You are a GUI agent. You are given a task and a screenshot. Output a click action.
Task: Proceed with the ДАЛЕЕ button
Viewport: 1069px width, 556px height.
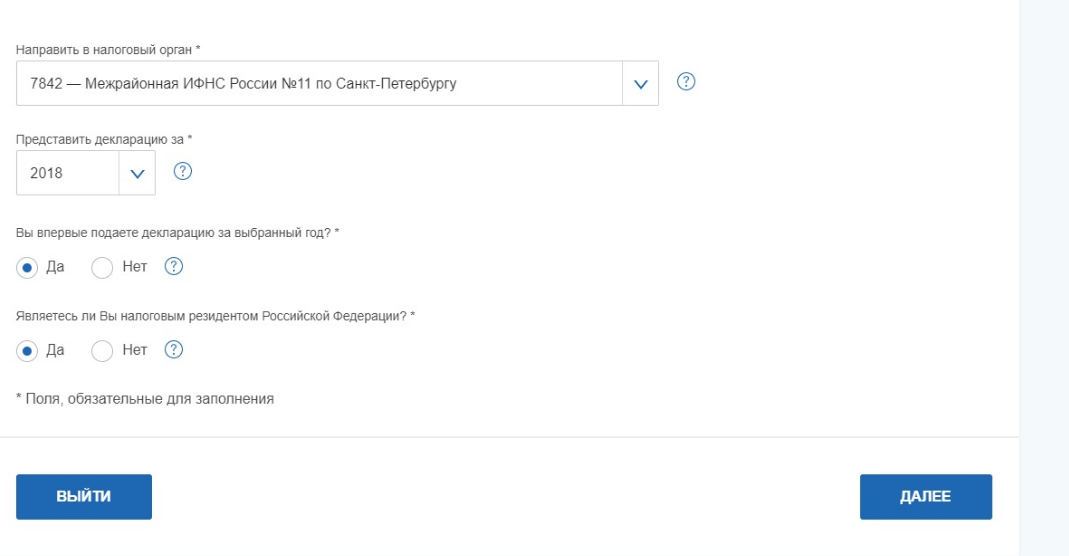coord(926,497)
